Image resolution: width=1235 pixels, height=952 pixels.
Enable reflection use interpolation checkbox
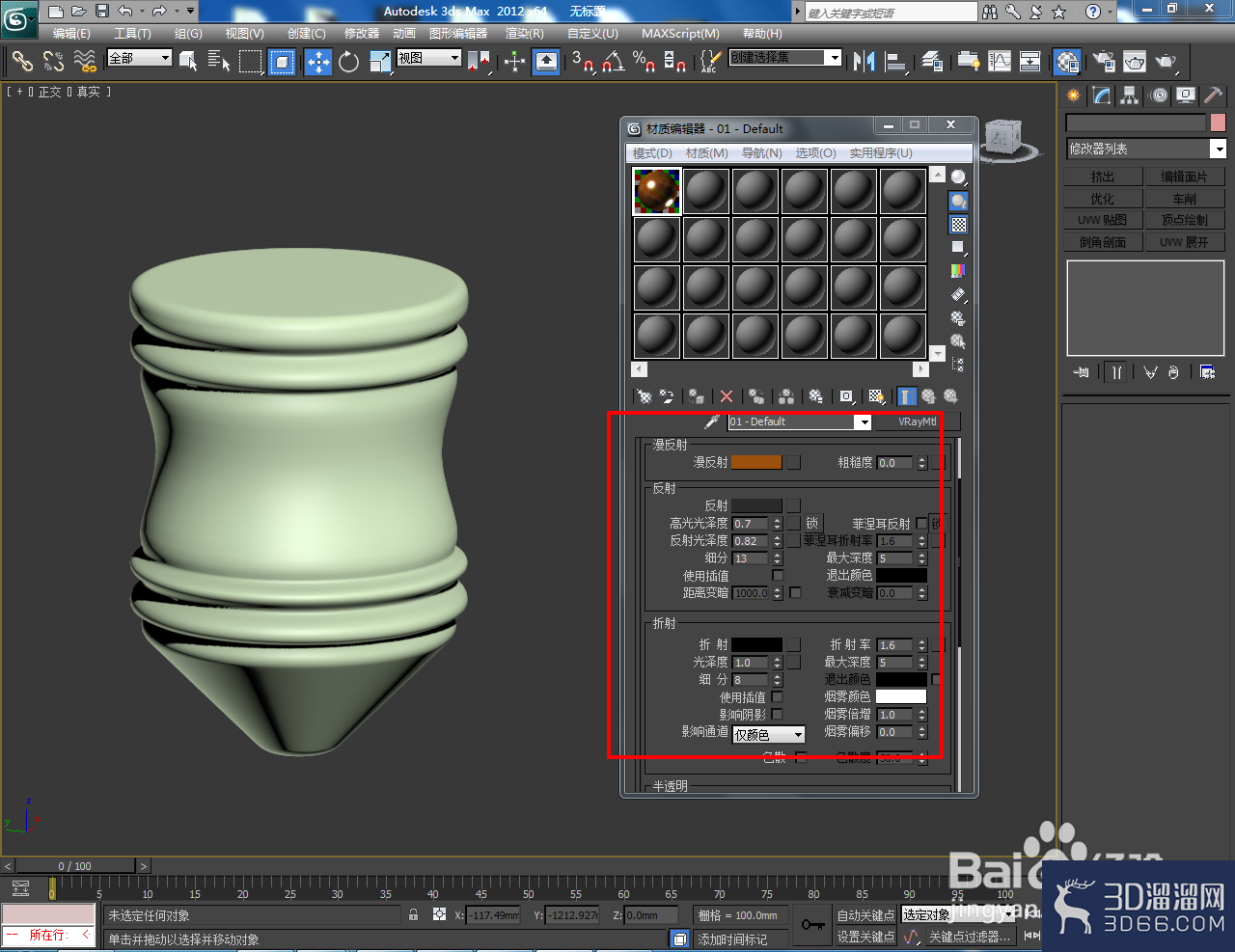coord(778,576)
